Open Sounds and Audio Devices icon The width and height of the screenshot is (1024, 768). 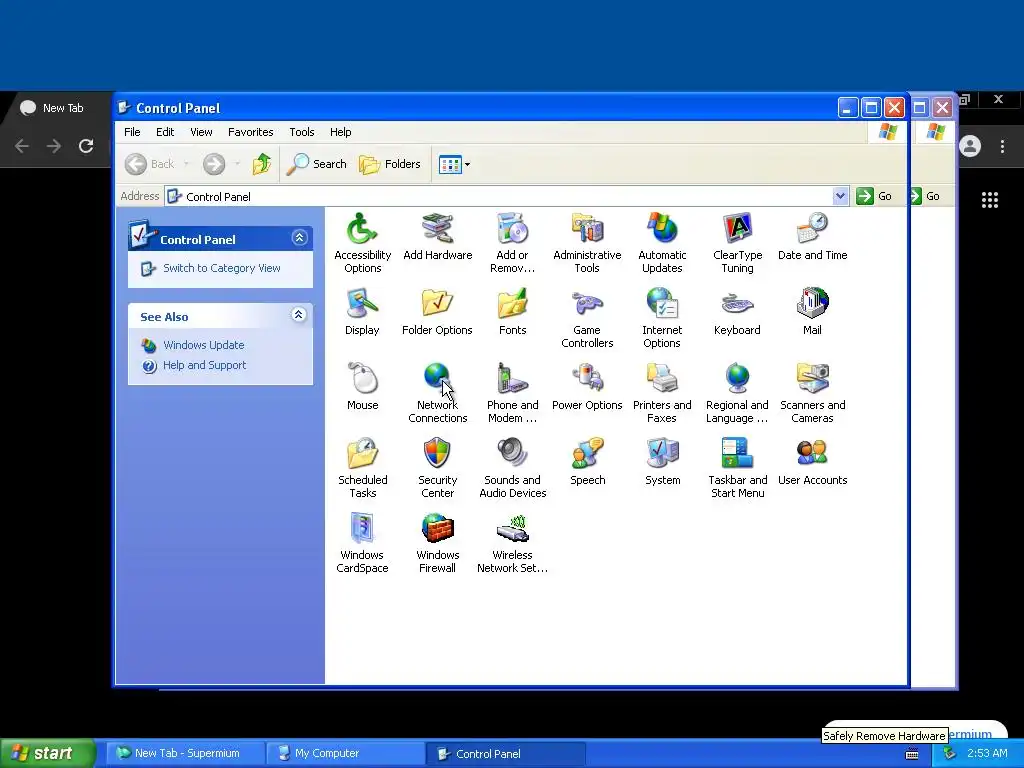click(513, 468)
